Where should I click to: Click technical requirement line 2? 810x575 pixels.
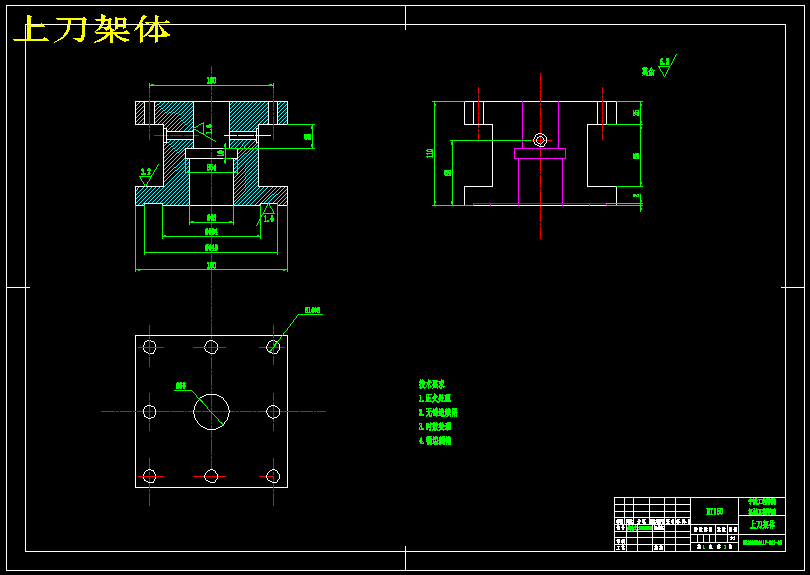click(x=438, y=412)
